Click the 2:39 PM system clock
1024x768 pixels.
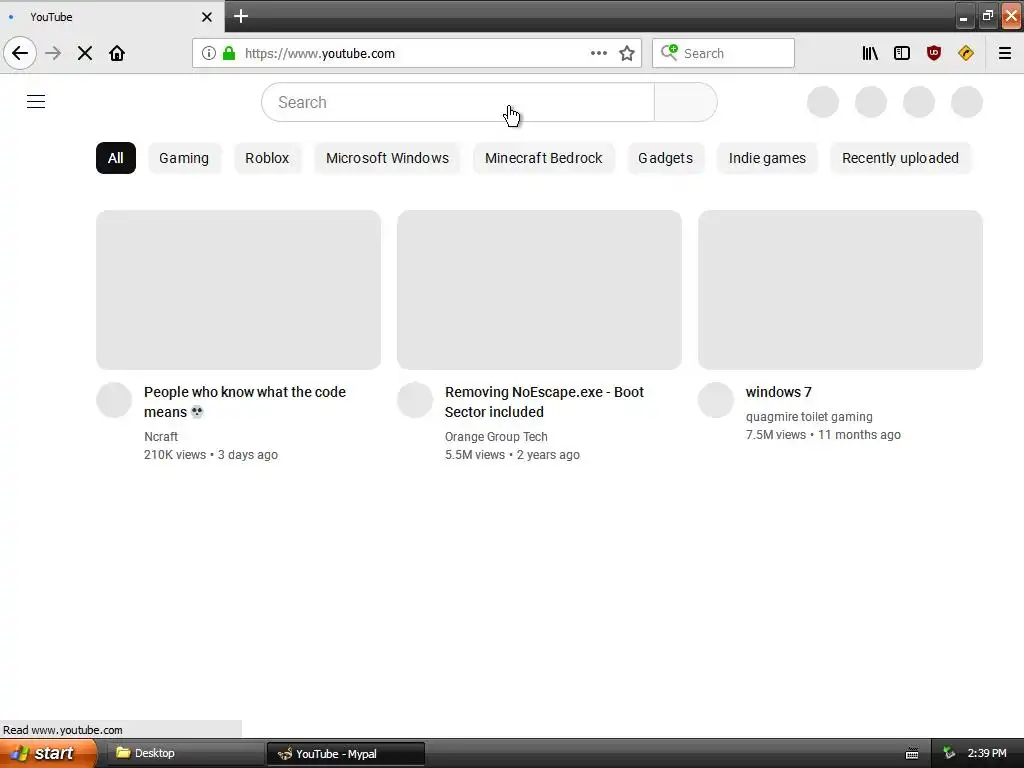(x=987, y=754)
